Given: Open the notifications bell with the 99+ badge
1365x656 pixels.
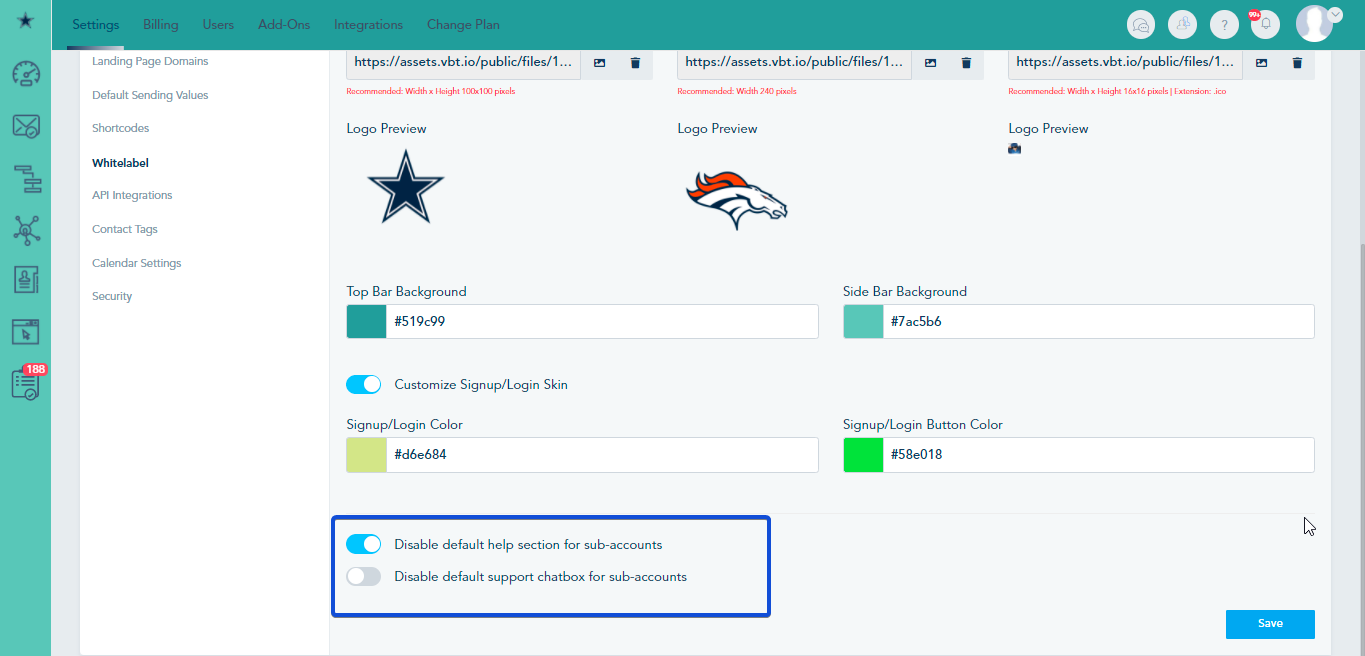Looking at the screenshot, I should pos(1265,24).
